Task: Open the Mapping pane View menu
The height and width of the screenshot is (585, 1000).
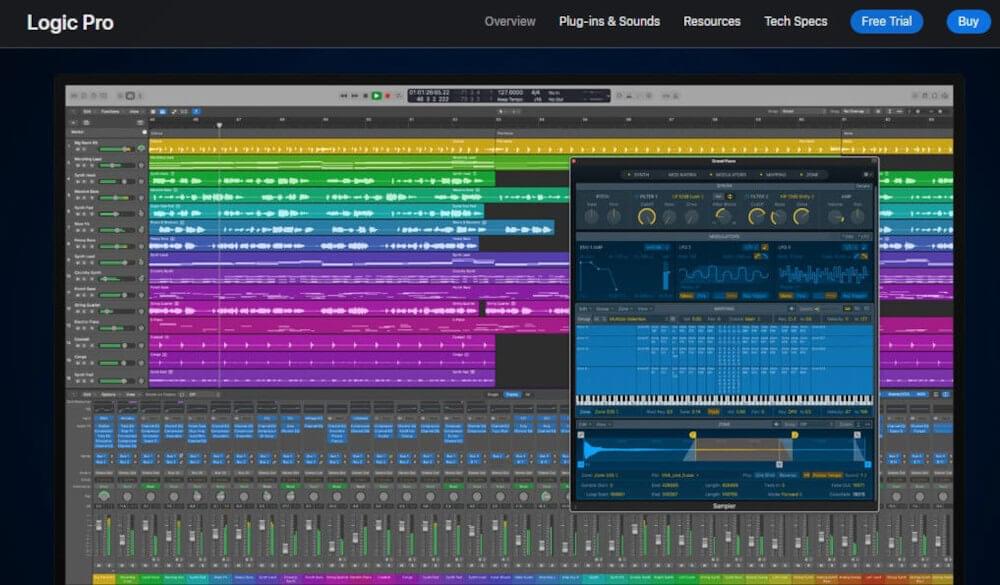Action: (x=645, y=309)
